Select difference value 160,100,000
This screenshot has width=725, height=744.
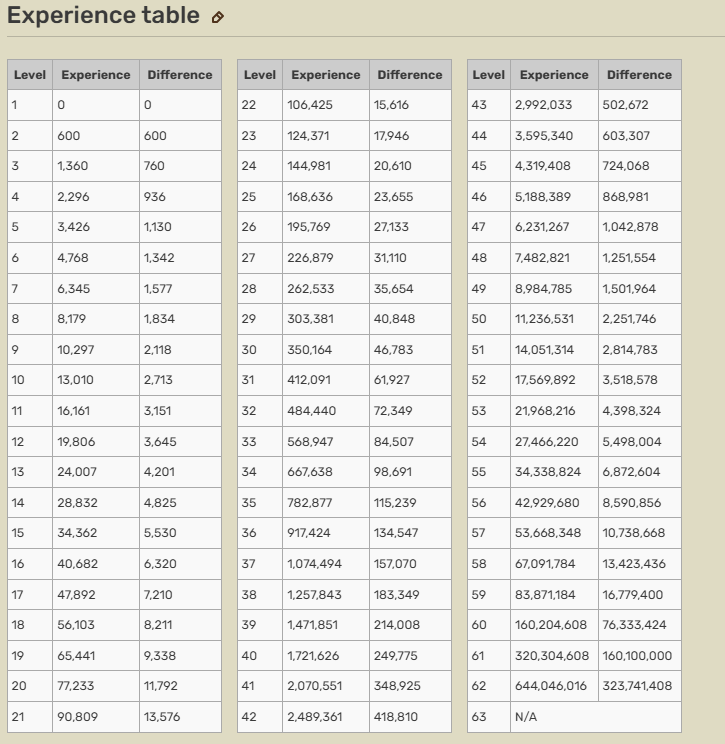pos(637,656)
